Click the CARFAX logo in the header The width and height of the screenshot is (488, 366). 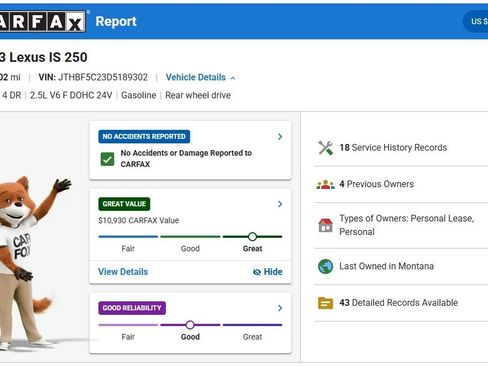tap(43, 22)
